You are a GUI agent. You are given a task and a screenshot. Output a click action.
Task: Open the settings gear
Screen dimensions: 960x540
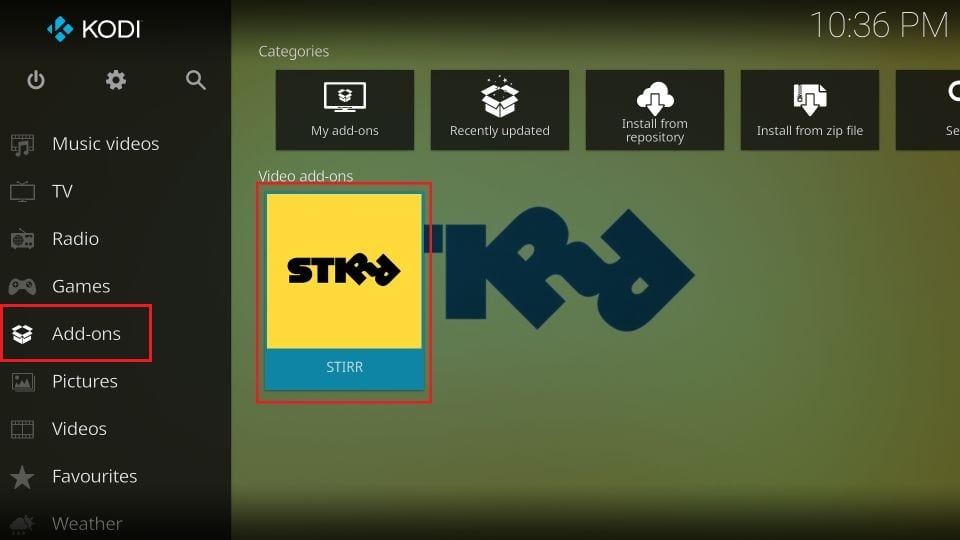[x=116, y=80]
